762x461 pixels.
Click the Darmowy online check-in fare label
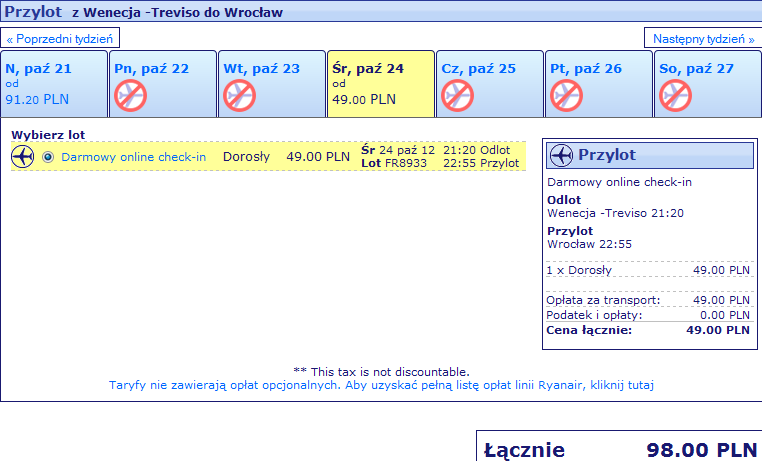tap(132, 157)
